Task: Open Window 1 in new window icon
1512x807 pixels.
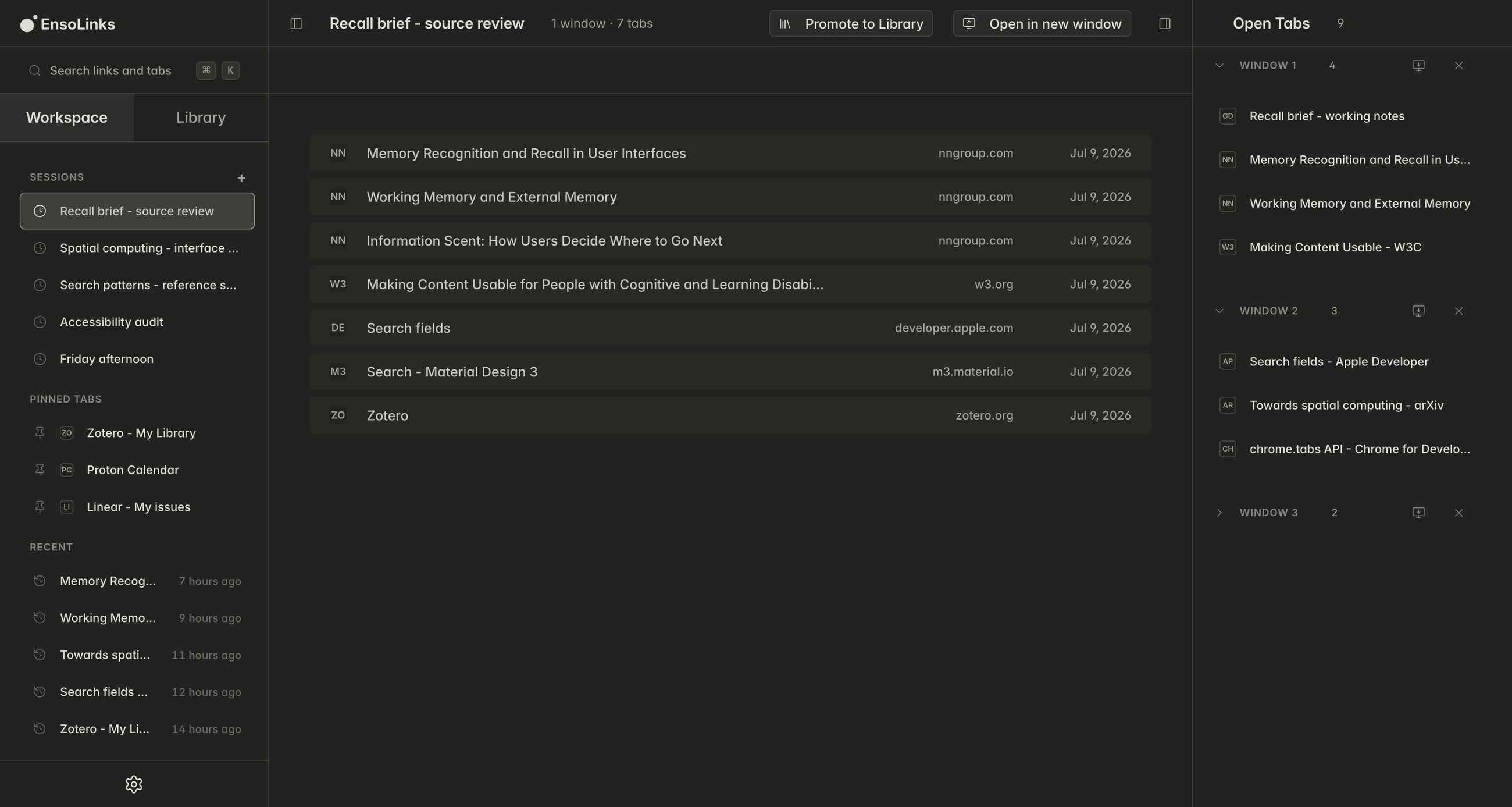Action: [x=1418, y=65]
